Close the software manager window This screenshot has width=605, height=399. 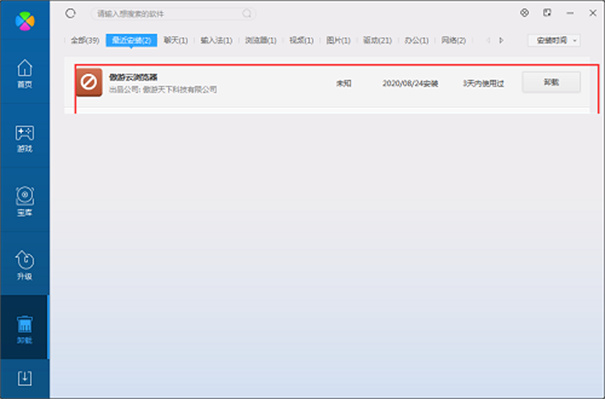[593, 13]
